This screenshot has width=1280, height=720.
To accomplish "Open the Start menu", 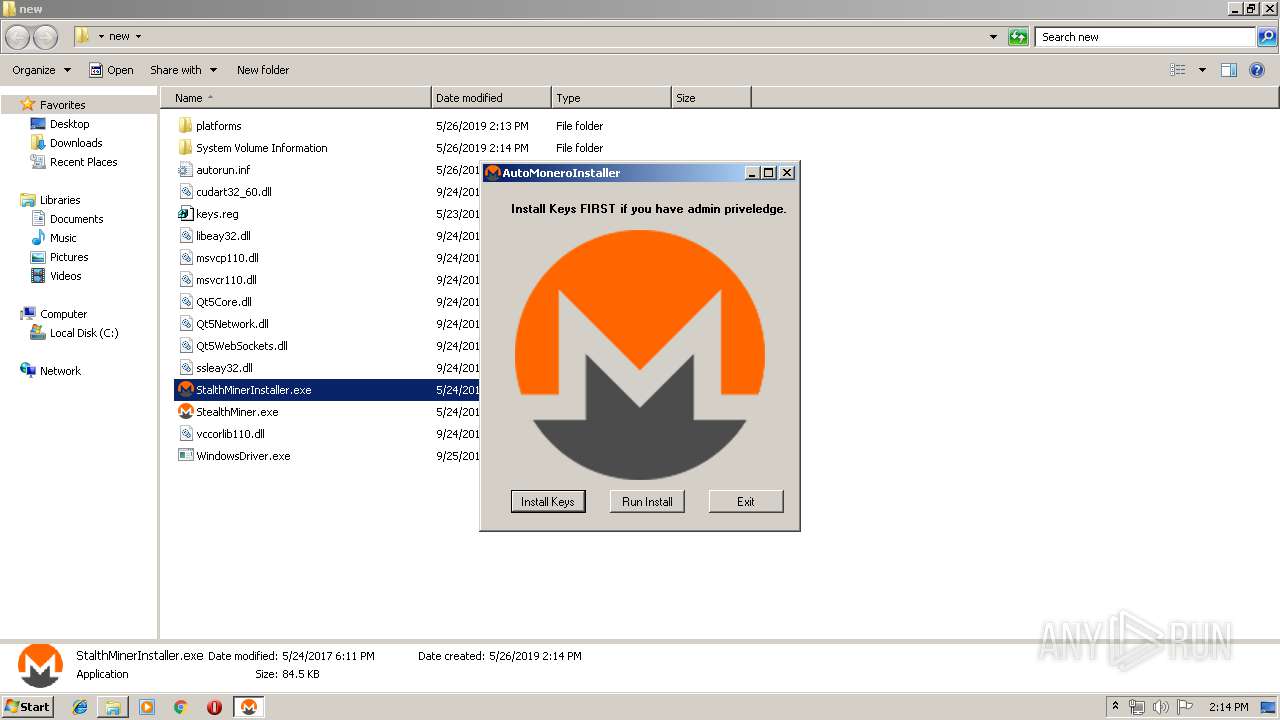I will click(27, 706).
